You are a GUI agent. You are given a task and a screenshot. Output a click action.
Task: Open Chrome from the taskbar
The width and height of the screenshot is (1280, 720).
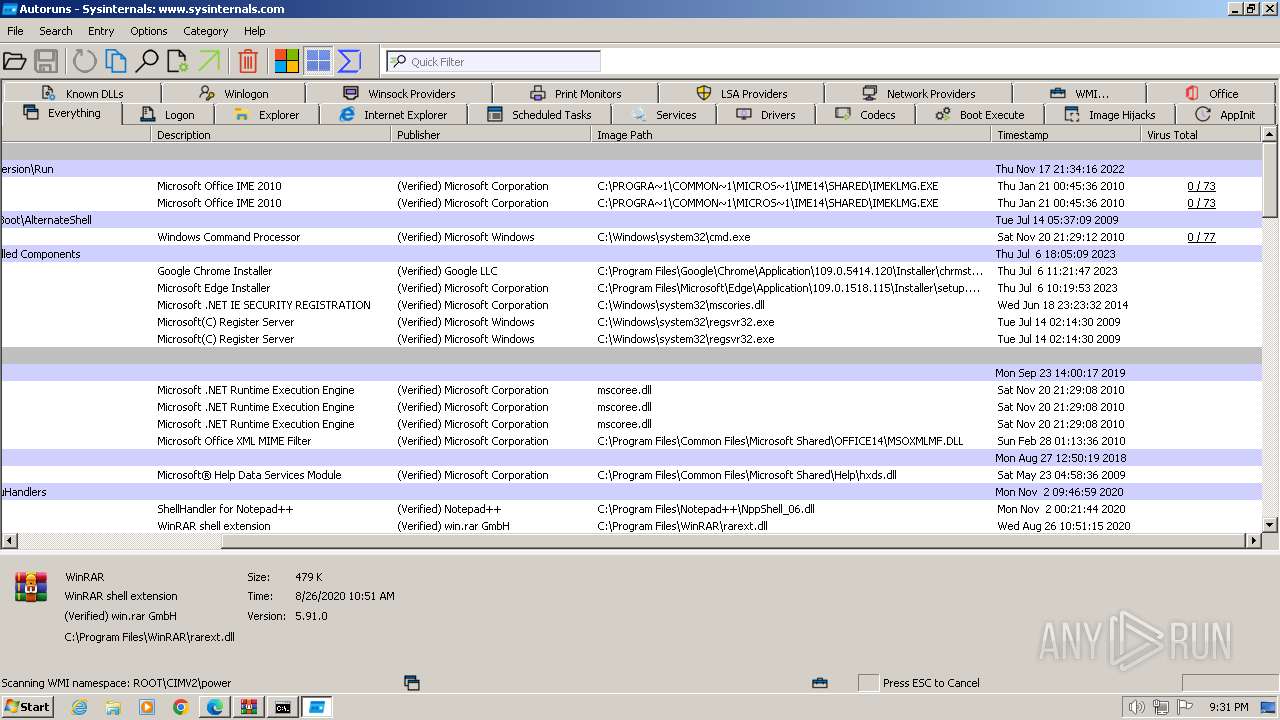(x=181, y=707)
